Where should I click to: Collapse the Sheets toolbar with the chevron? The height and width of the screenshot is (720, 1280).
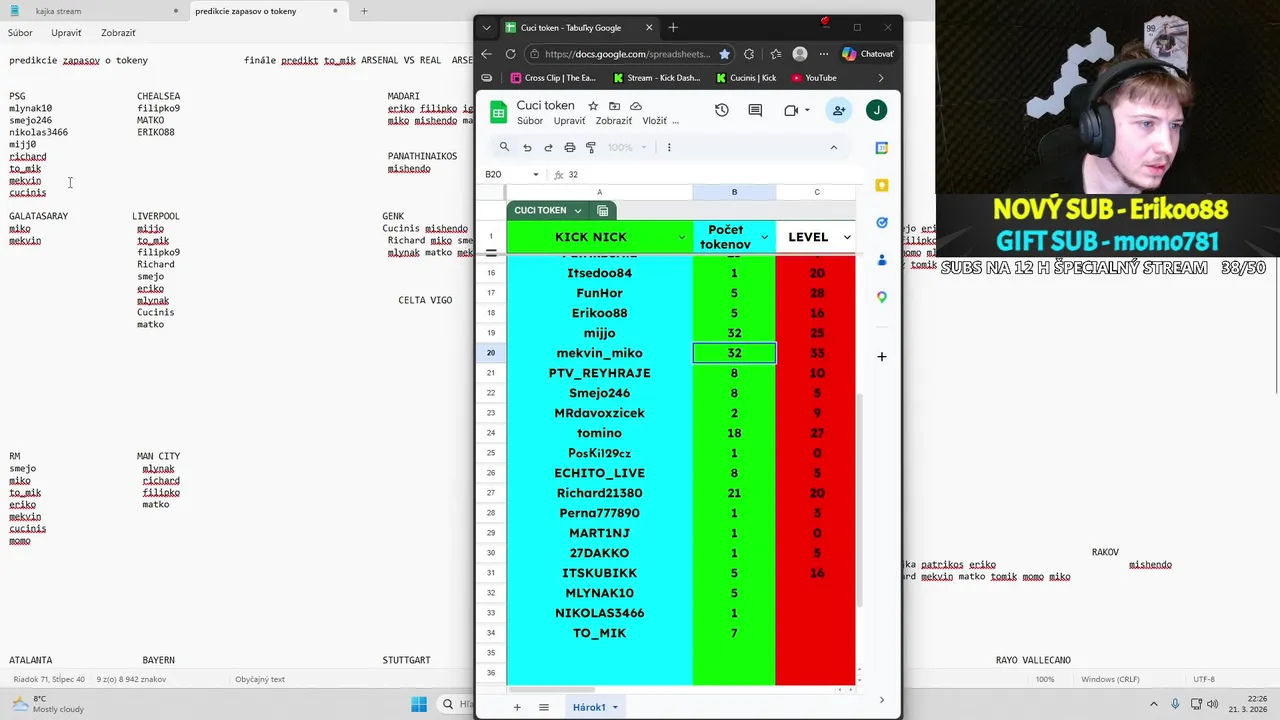click(x=833, y=147)
